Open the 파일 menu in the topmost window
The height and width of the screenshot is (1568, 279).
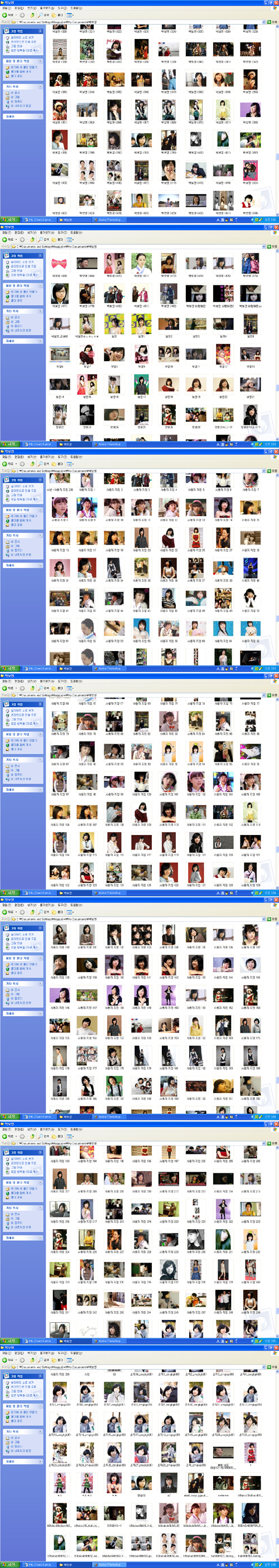click(x=6, y=8)
